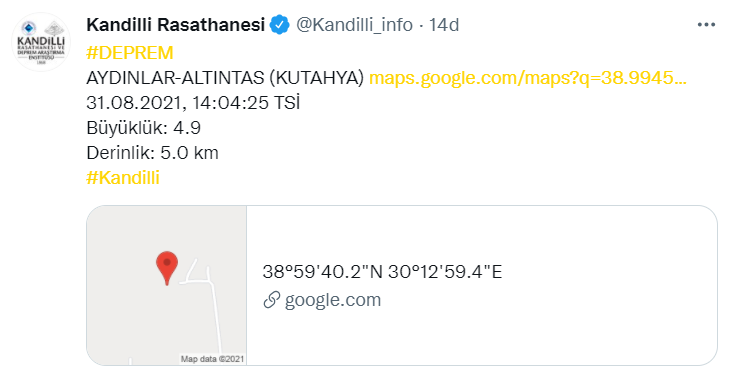Open the tweet via the 14d timestamp
738x374 pixels.
tap(444, 25)
